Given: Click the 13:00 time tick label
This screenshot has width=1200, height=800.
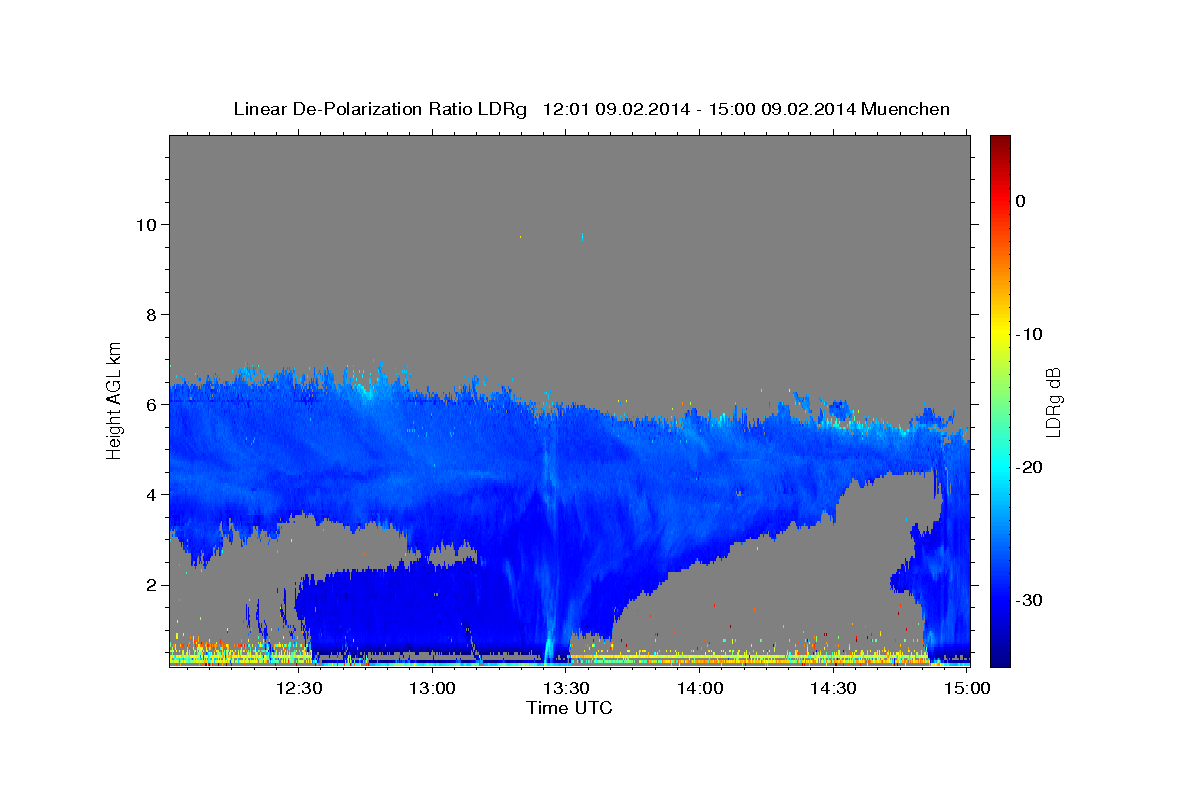Looking at the screenshot, I should click(x=432, y=688).
